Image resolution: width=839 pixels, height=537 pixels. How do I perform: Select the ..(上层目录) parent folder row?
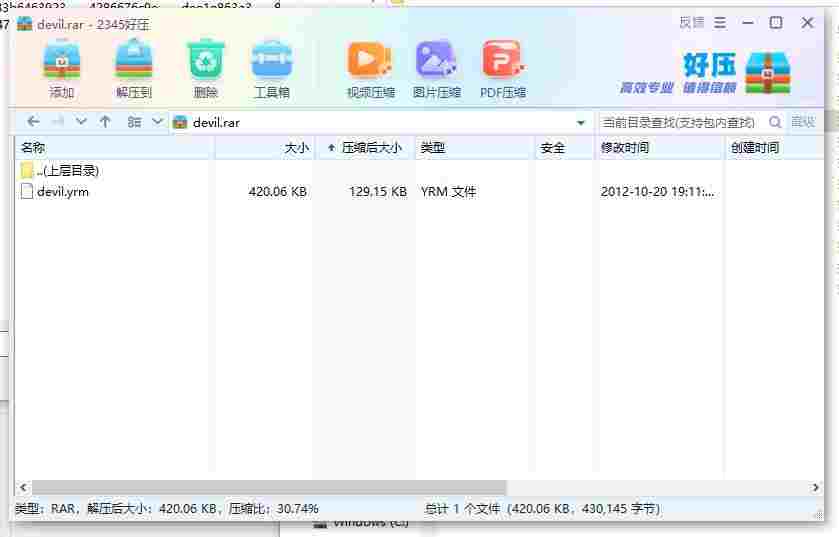coord(60,171)
